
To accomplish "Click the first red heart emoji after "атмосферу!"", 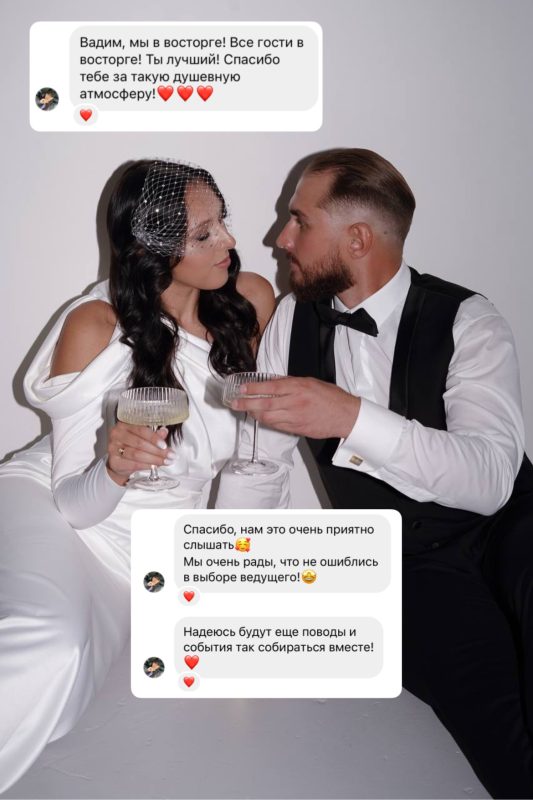I will pyautogui.click(x=166, y=93).
